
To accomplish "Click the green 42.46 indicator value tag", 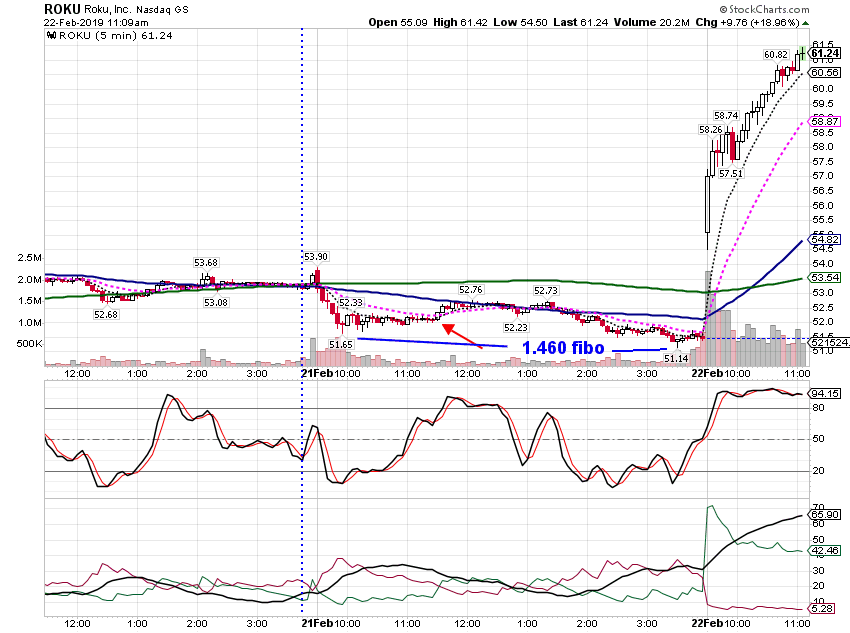I will coord(825,551).
